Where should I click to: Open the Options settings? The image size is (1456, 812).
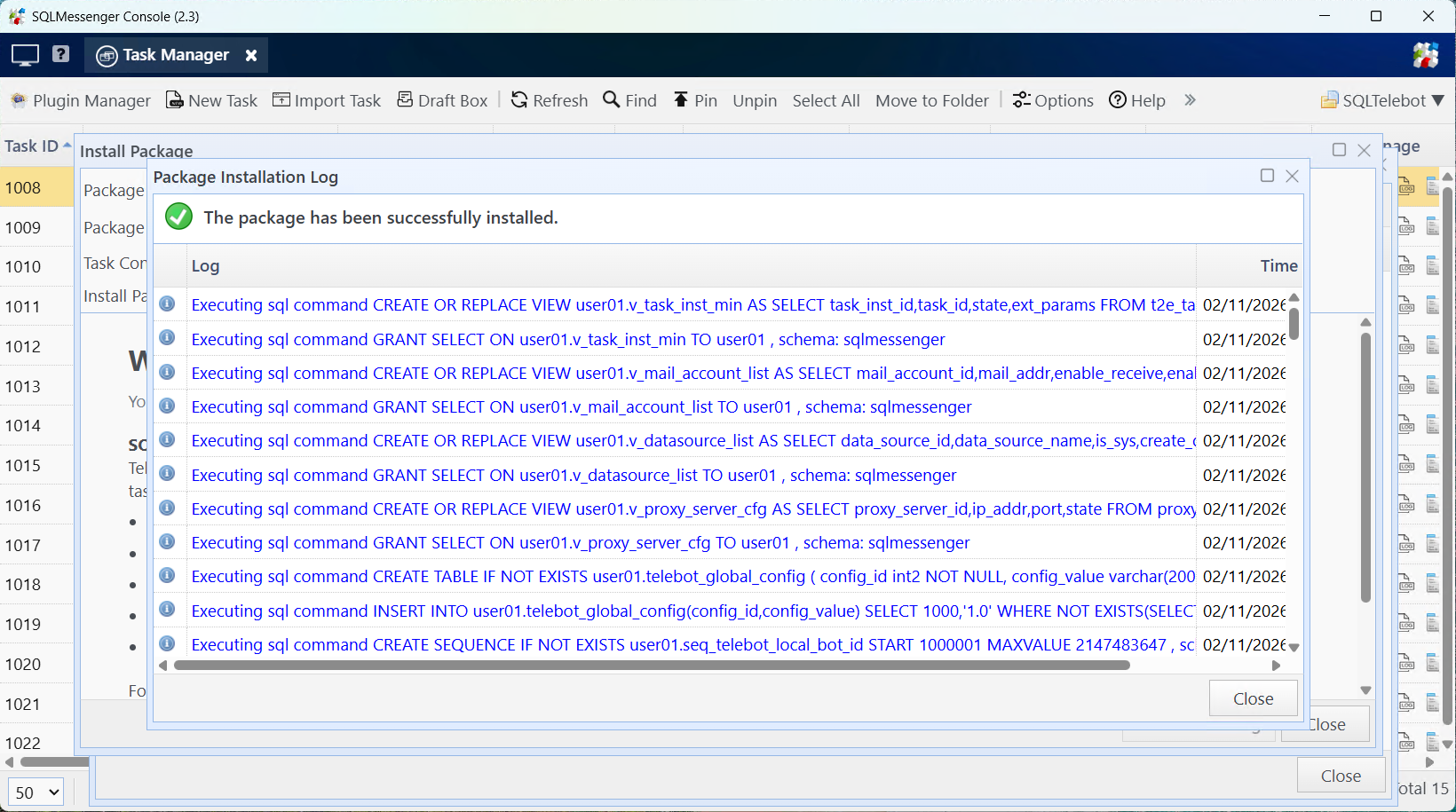pos(1053,100)
